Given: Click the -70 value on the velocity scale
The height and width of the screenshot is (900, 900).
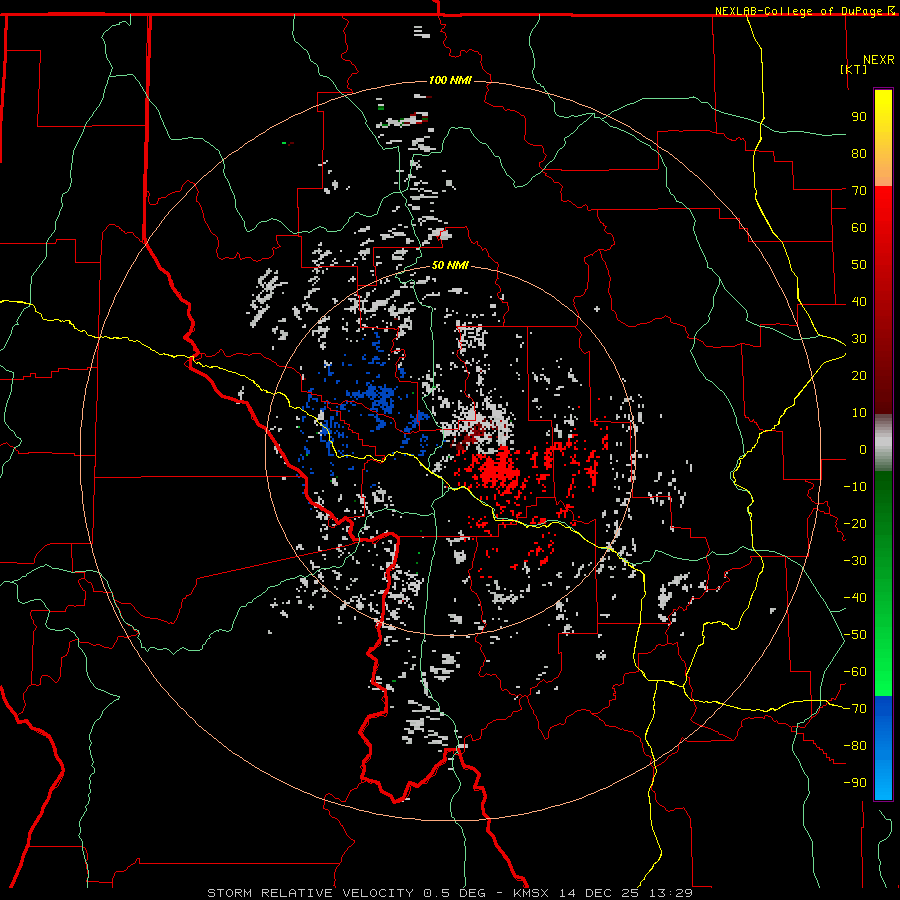Looking at the screenshot, I should 855,709.
